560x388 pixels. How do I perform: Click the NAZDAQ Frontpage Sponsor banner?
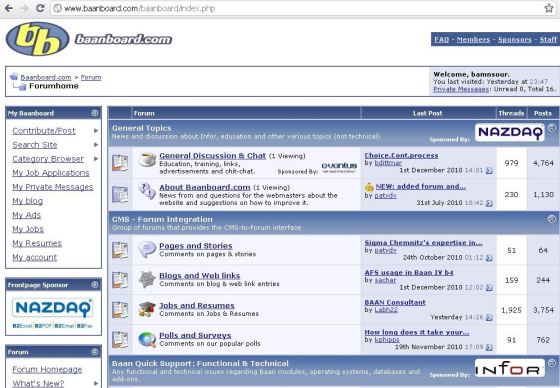[x=53, y=312]
